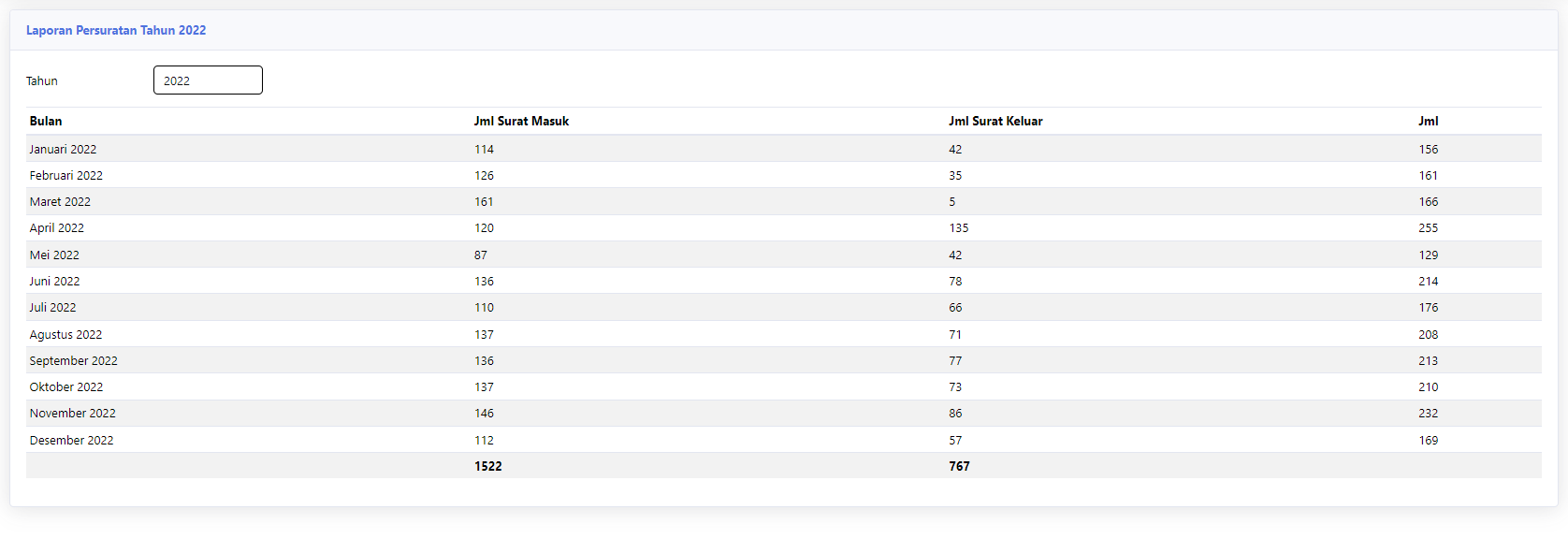Select the Februari 2022 row label
Viewport: 1568px width, 539px height.
(x=66, y=175)
